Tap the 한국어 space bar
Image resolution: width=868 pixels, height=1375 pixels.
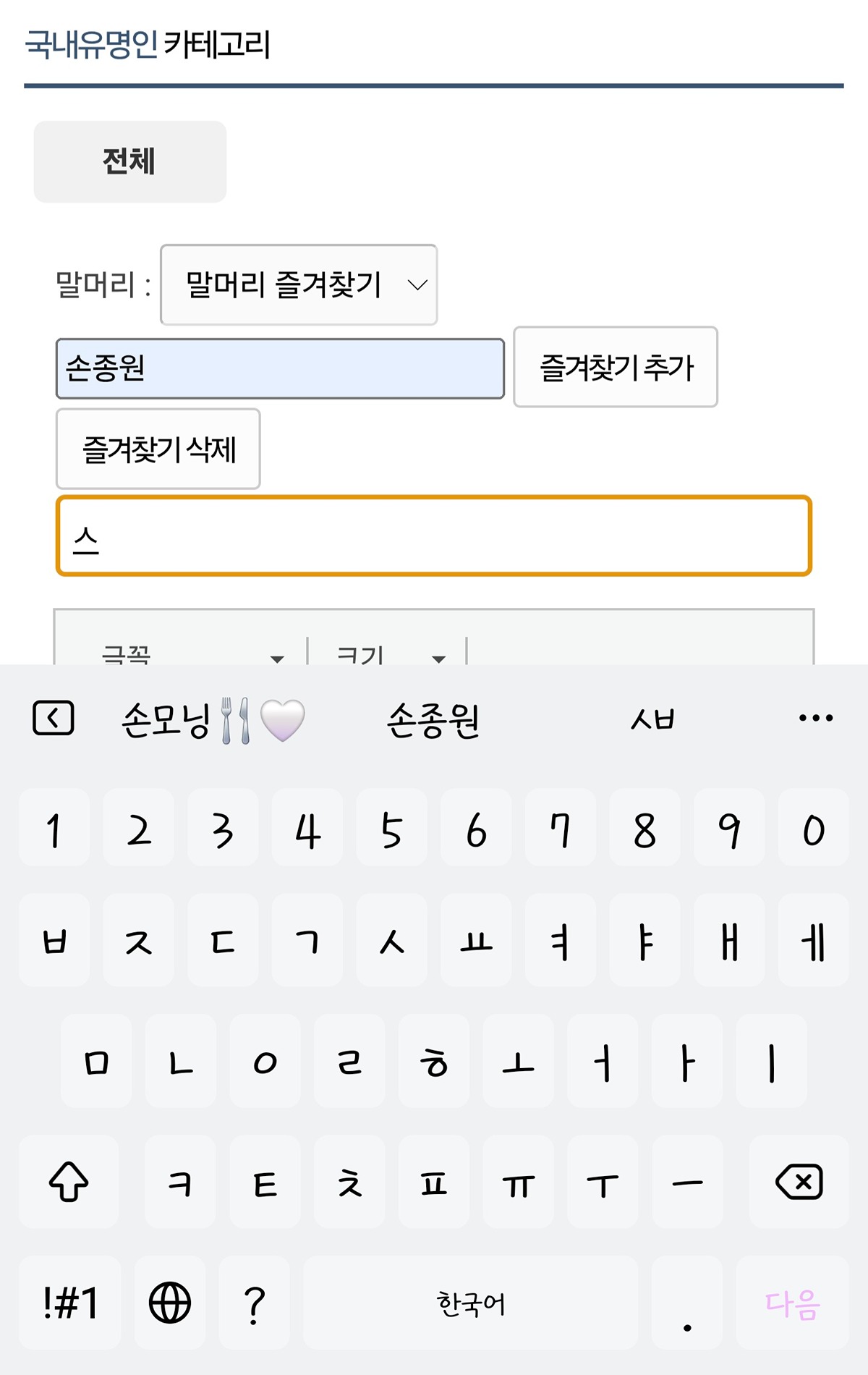pos(471,1303)
